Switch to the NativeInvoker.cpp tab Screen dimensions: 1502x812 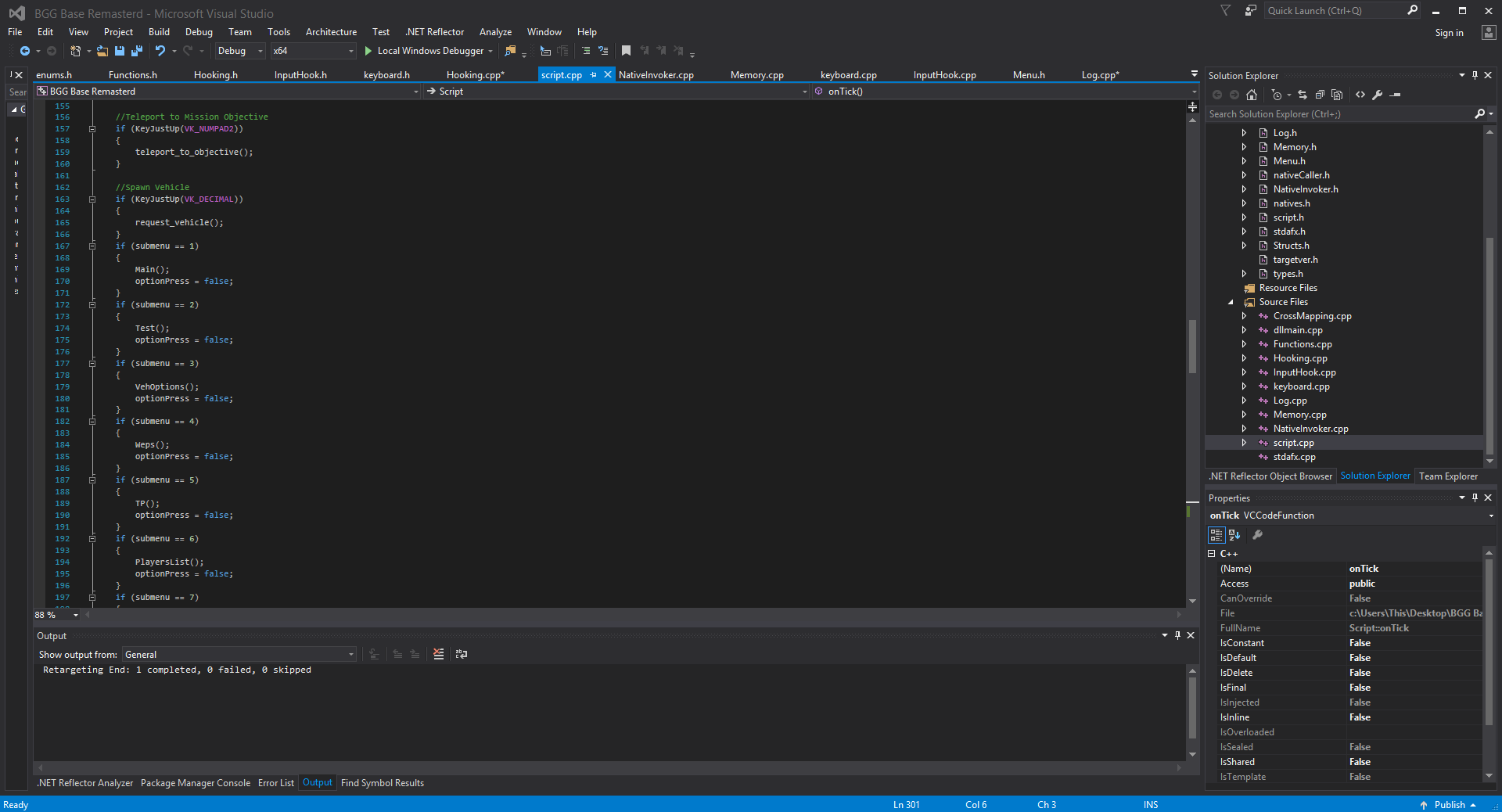[x=656, y=75]
